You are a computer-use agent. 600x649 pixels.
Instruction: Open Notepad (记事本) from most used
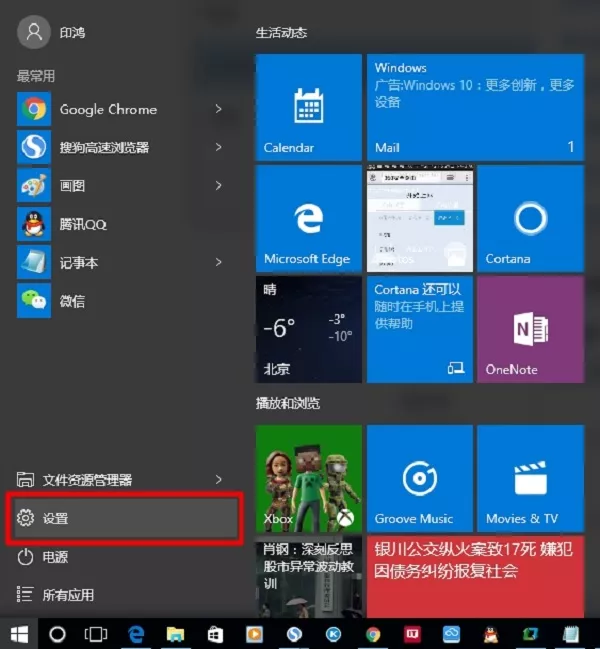(120, 262)
